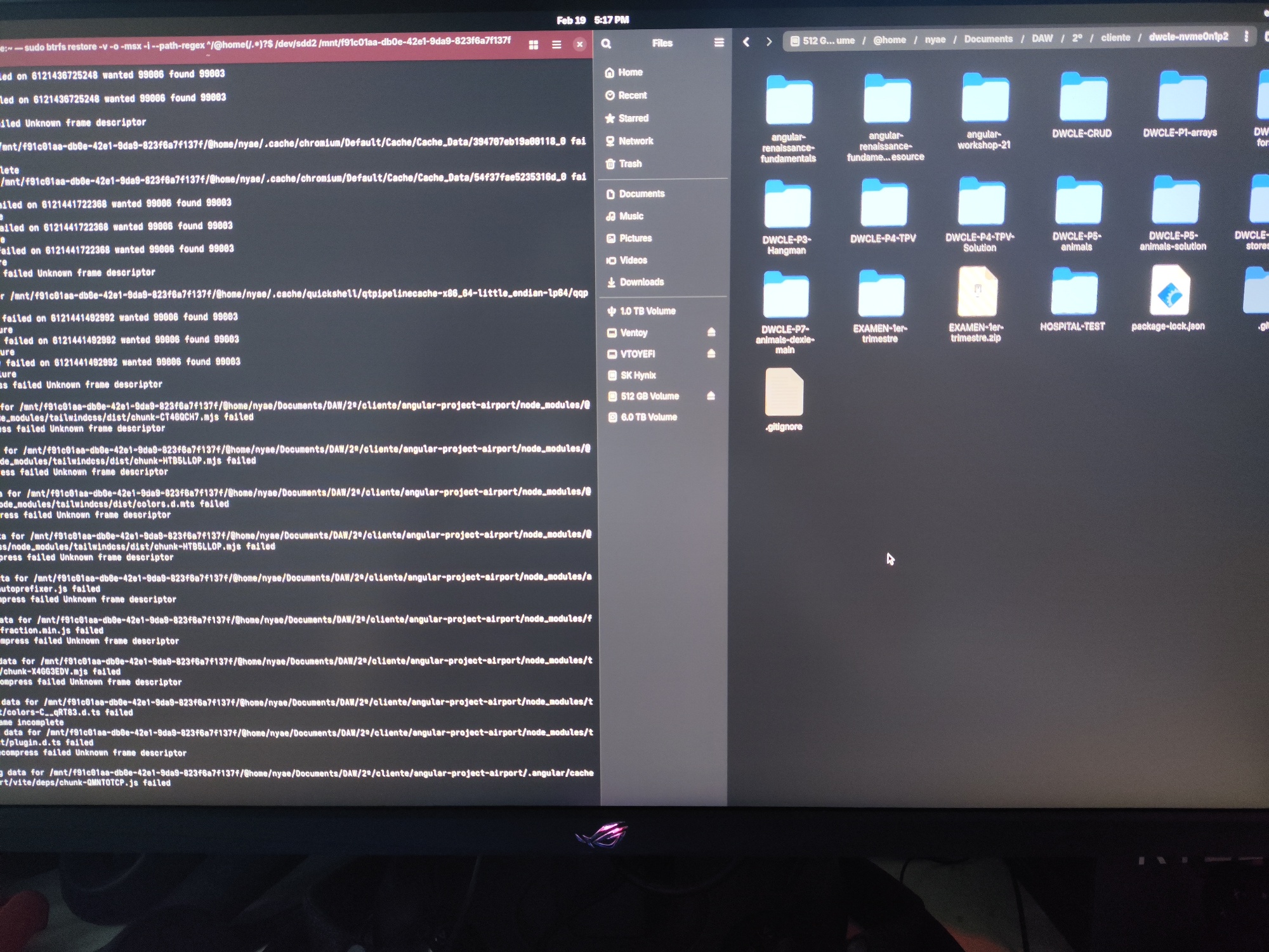Go forward with the right arrow
Viewport: 1269px width, 952px height.
click(769, 42)
